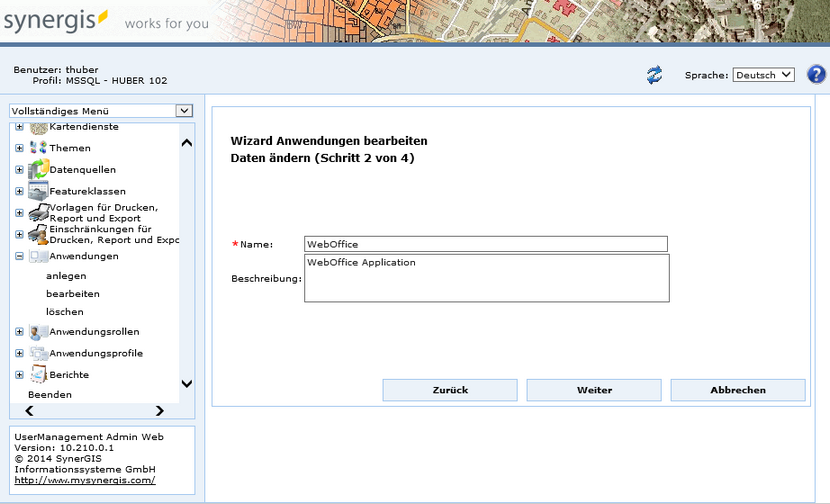Open the Vollständiges Menü dropdown
This screenshot has height=504, width=830.
tap(100, 111)
